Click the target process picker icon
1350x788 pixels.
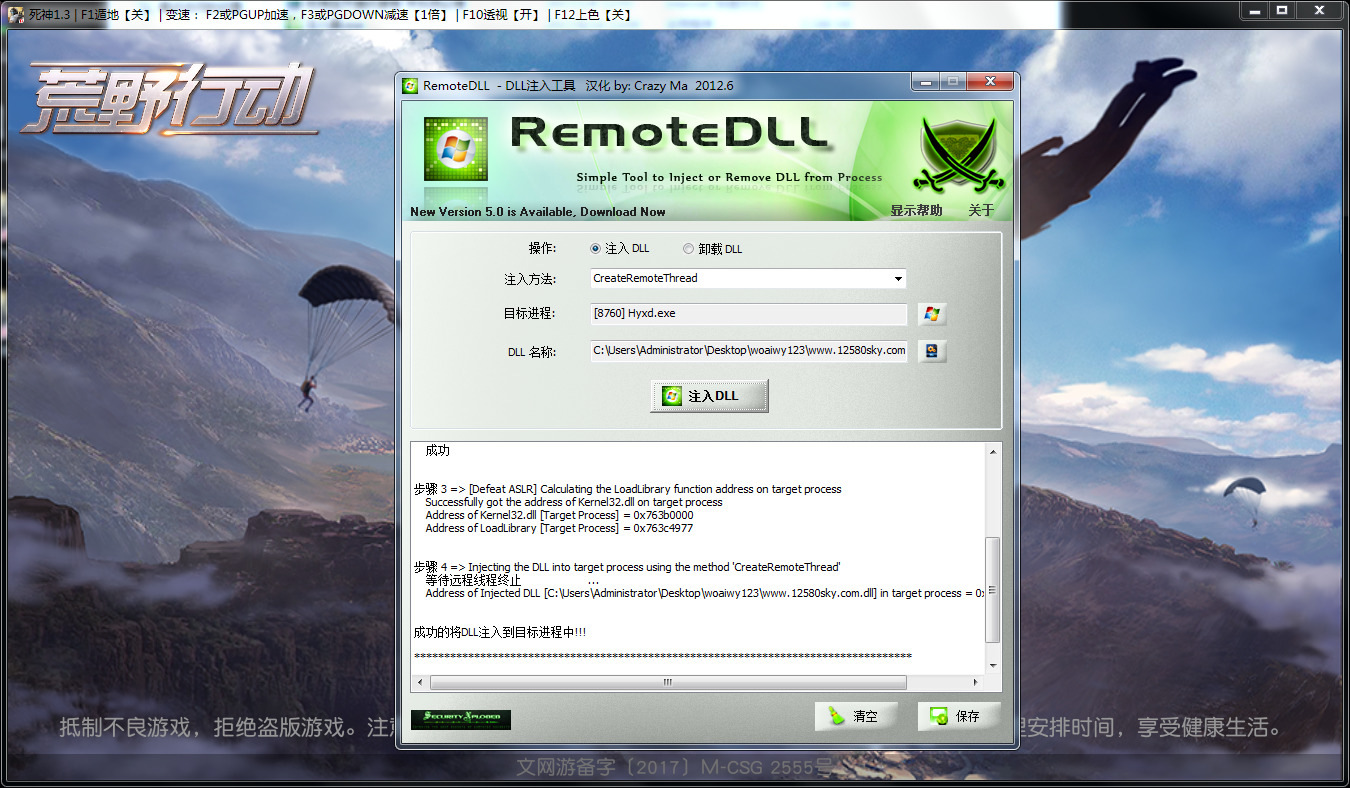932,314
